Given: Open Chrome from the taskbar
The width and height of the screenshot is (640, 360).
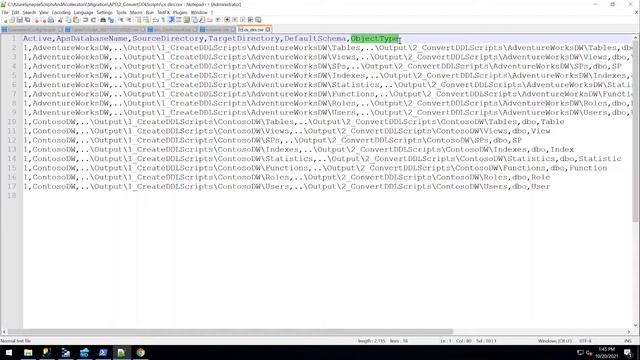Looking at the screenshot, I should point(140,353).
